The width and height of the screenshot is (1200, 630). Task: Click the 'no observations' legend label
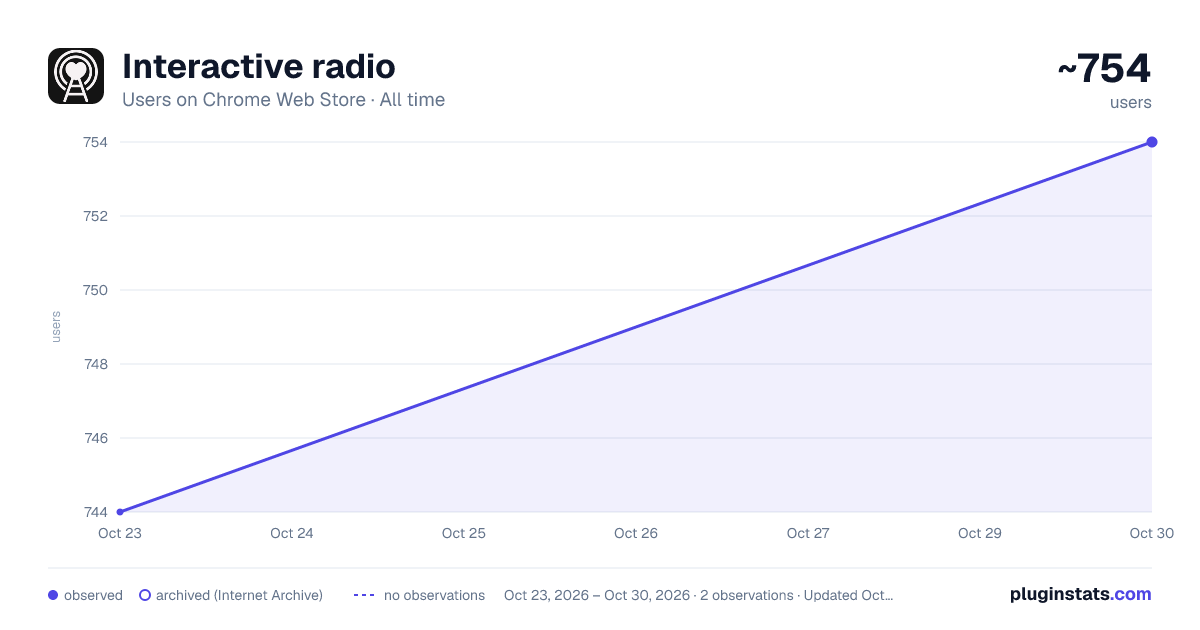pos(434,595)
